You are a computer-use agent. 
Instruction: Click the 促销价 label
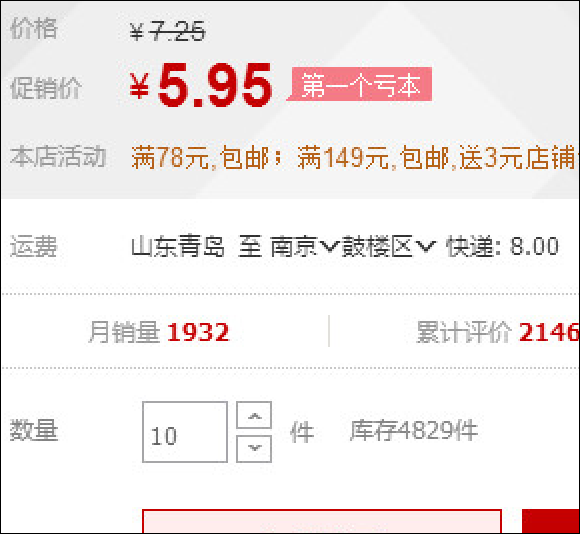click(x=46, y=88)
